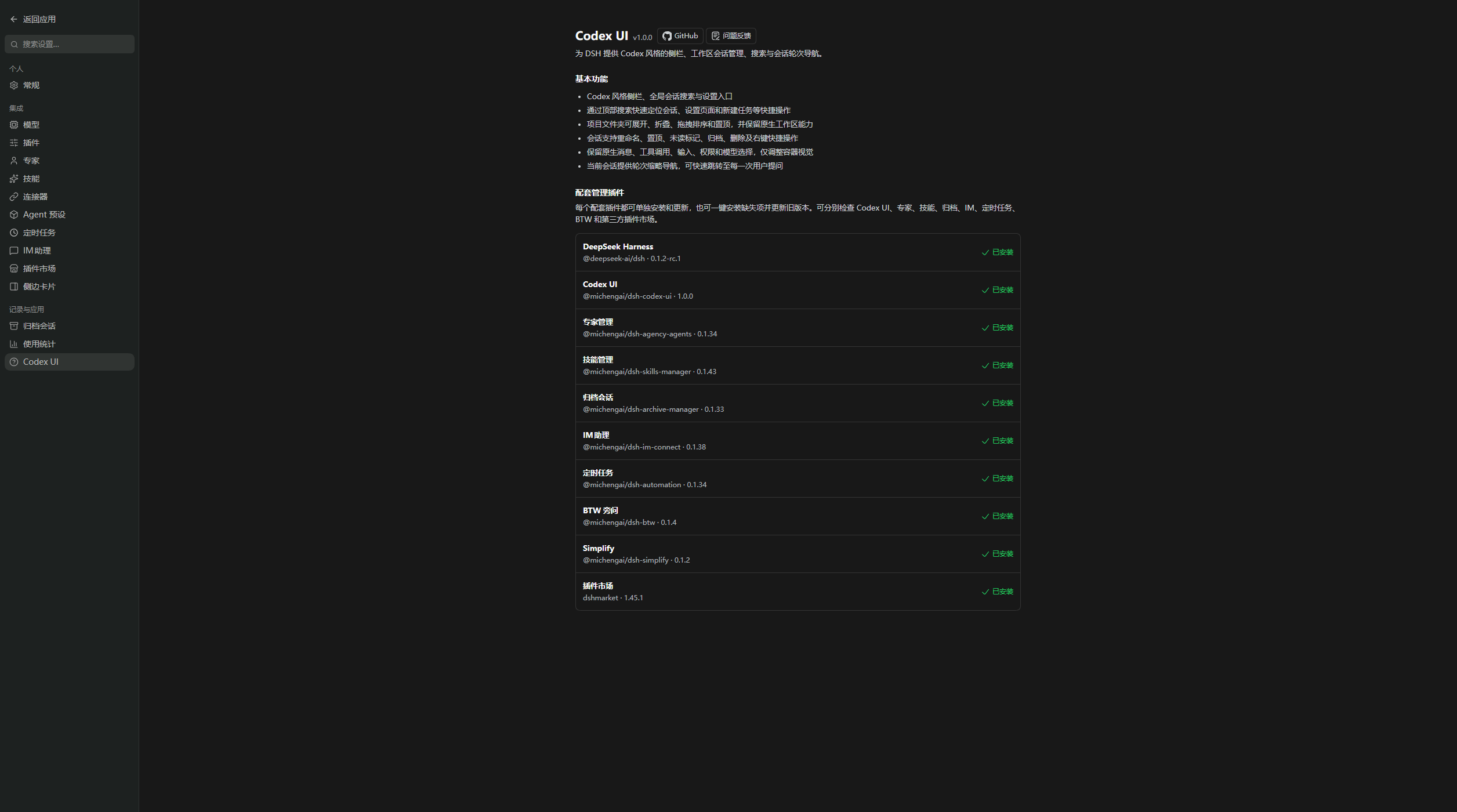
Task: Click the search settings input field
Action: 70,44
